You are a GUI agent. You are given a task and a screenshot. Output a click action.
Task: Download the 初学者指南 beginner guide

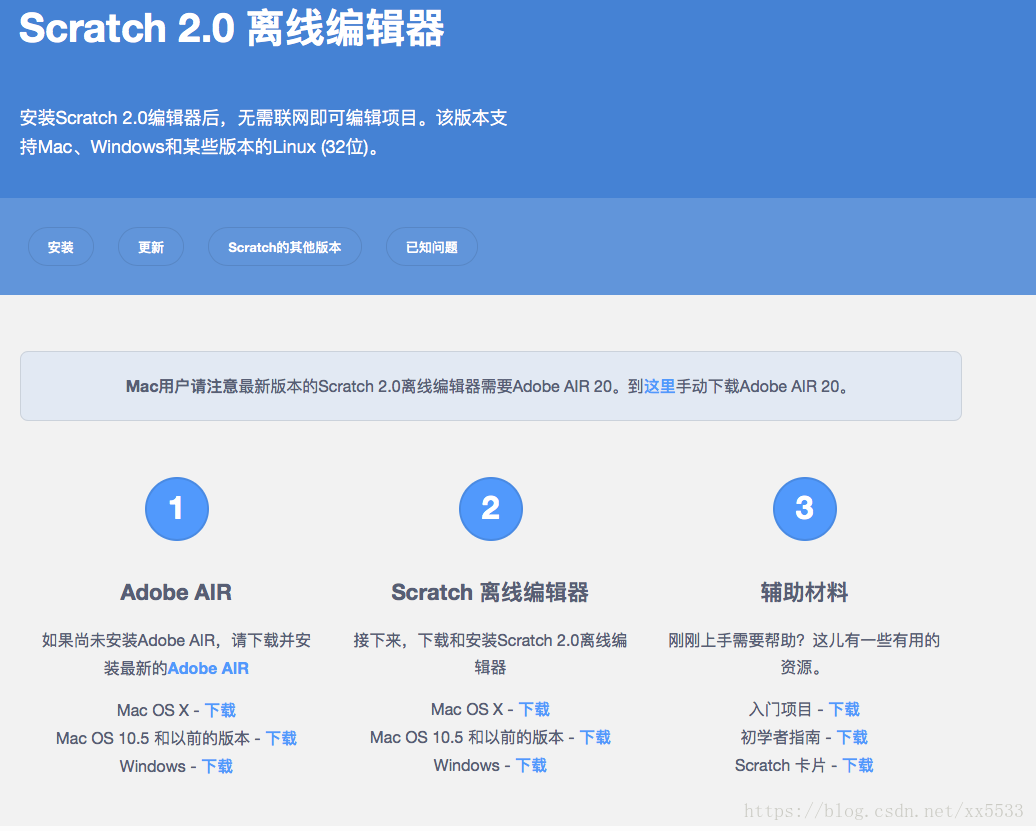pyautogui.click(x=852, y=737)
